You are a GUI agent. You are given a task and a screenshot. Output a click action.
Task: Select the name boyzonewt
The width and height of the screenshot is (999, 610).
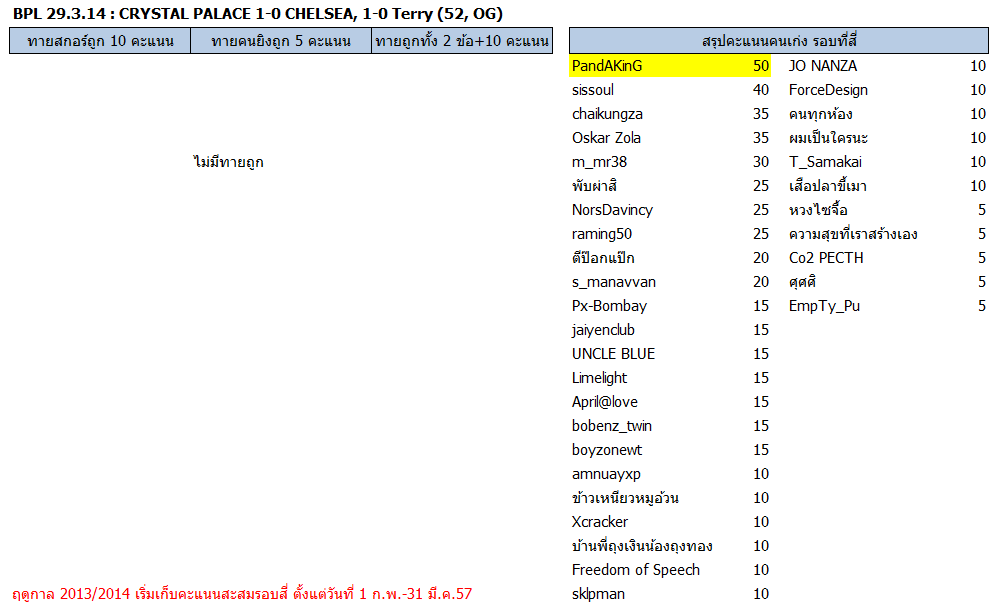(607, 450)
